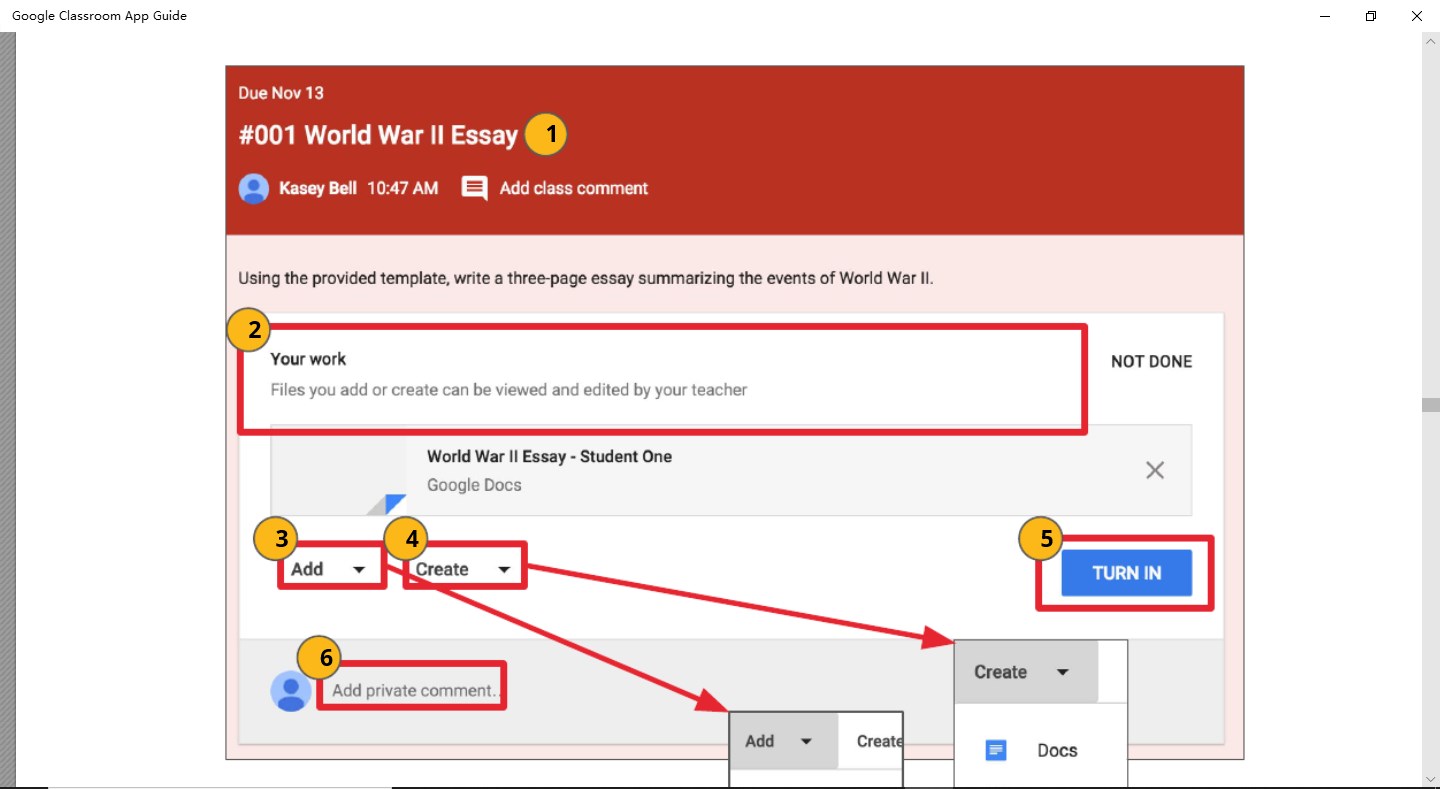Click the scrollbar up arrow

click(x=1431, y=42)
